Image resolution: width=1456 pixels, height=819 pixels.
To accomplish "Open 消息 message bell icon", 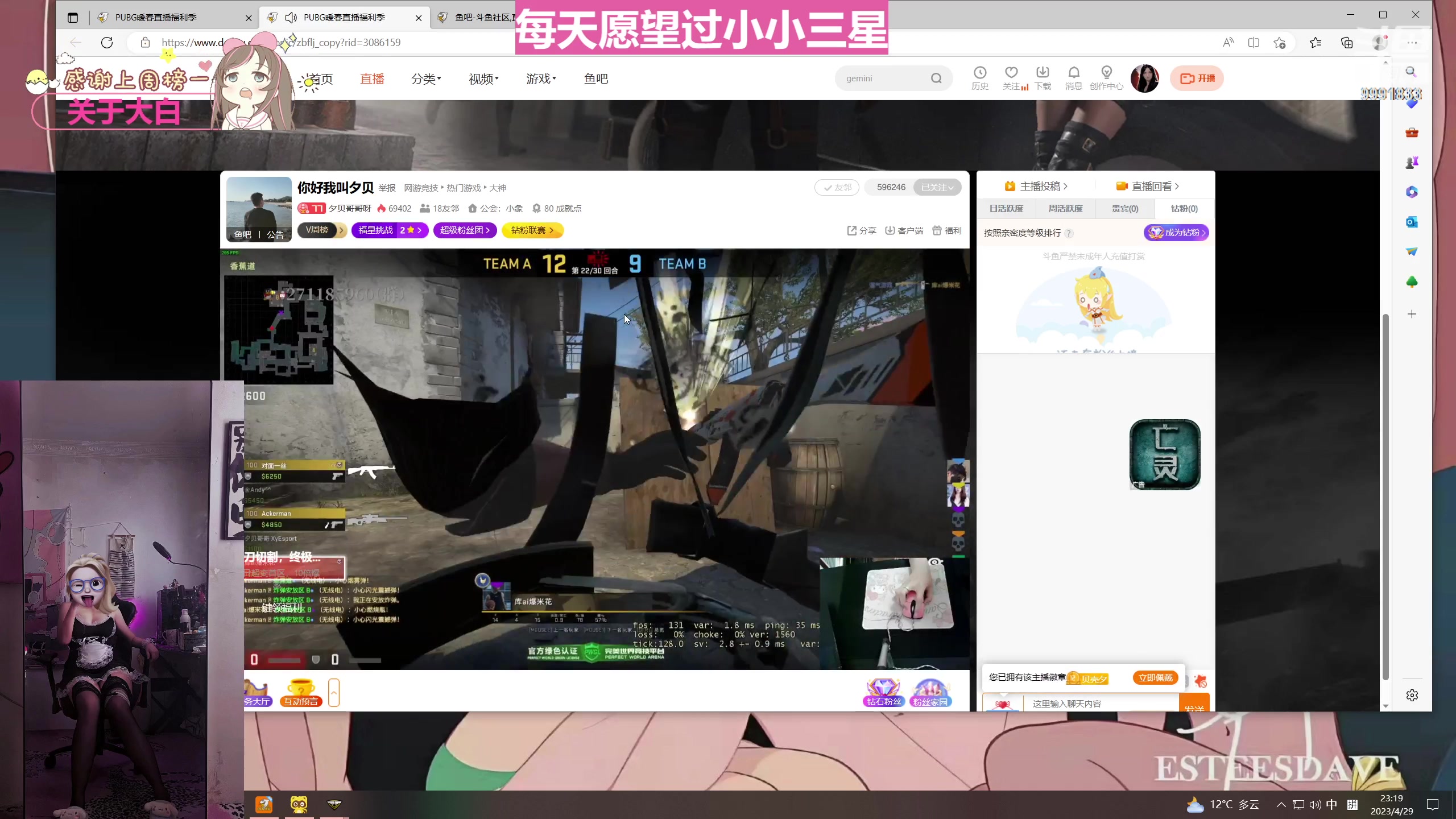I will click(1074, 78).
